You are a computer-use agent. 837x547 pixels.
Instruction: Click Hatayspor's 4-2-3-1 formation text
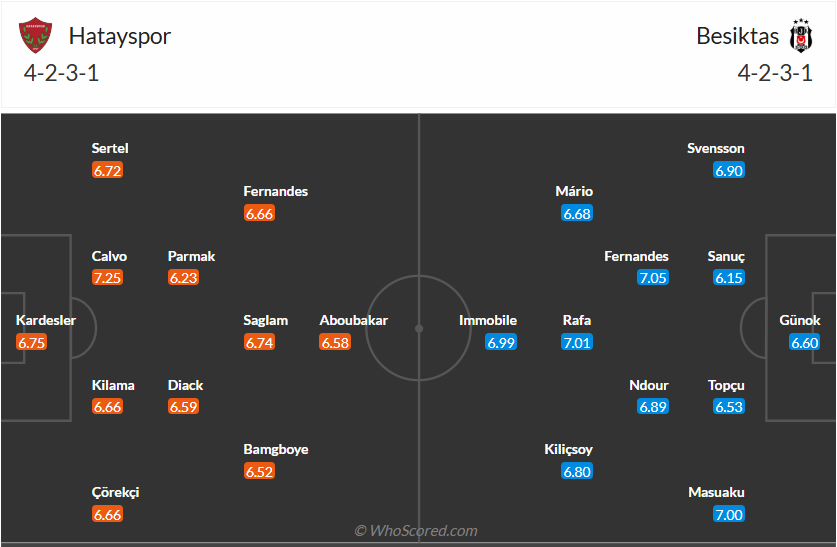61,73
